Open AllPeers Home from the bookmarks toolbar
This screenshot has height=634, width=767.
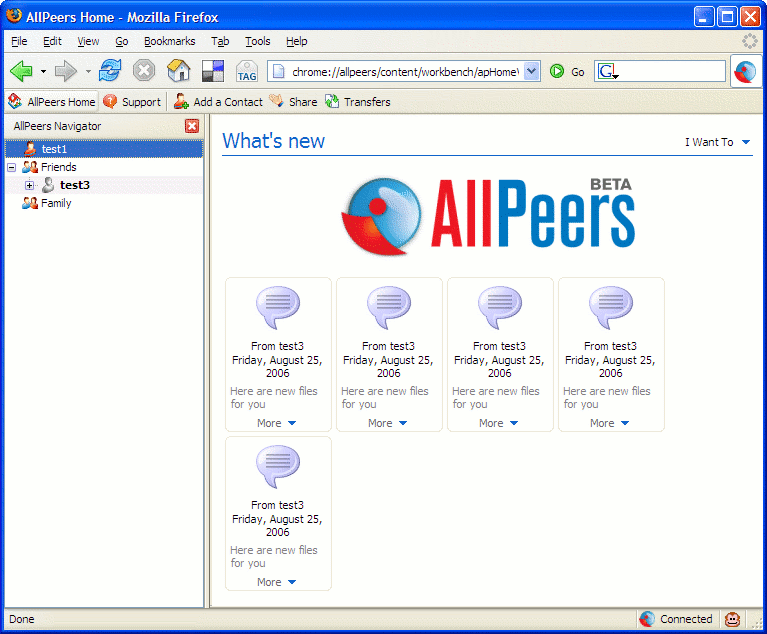point(52,102)
